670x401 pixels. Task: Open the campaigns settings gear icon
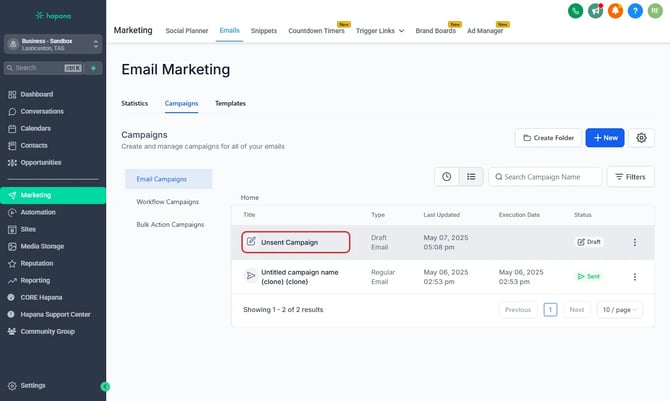click(642, 138)
